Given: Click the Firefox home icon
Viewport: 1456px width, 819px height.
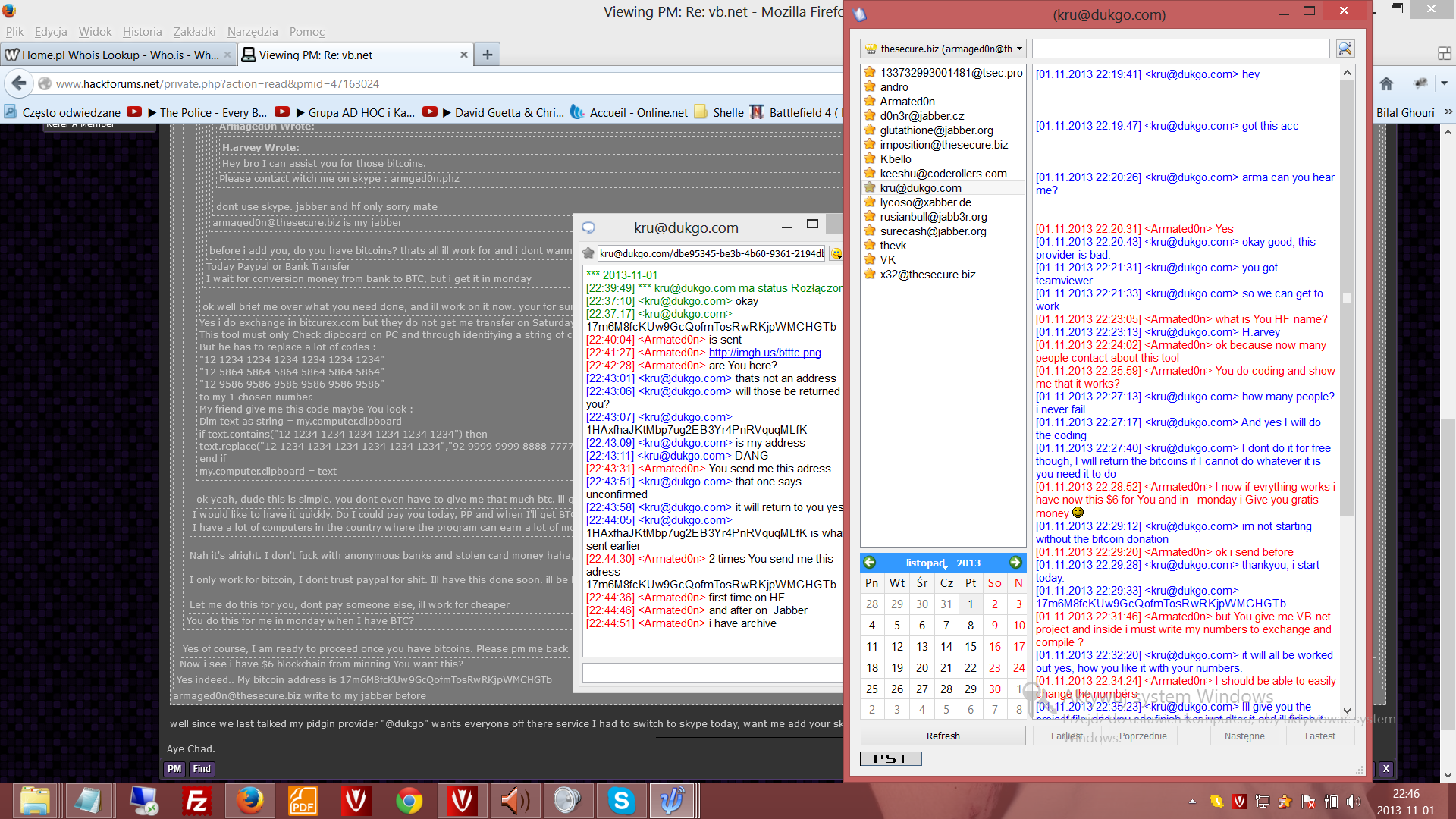Looking at the screenshot, I should pyautogui.click(x=1386, y=83).
